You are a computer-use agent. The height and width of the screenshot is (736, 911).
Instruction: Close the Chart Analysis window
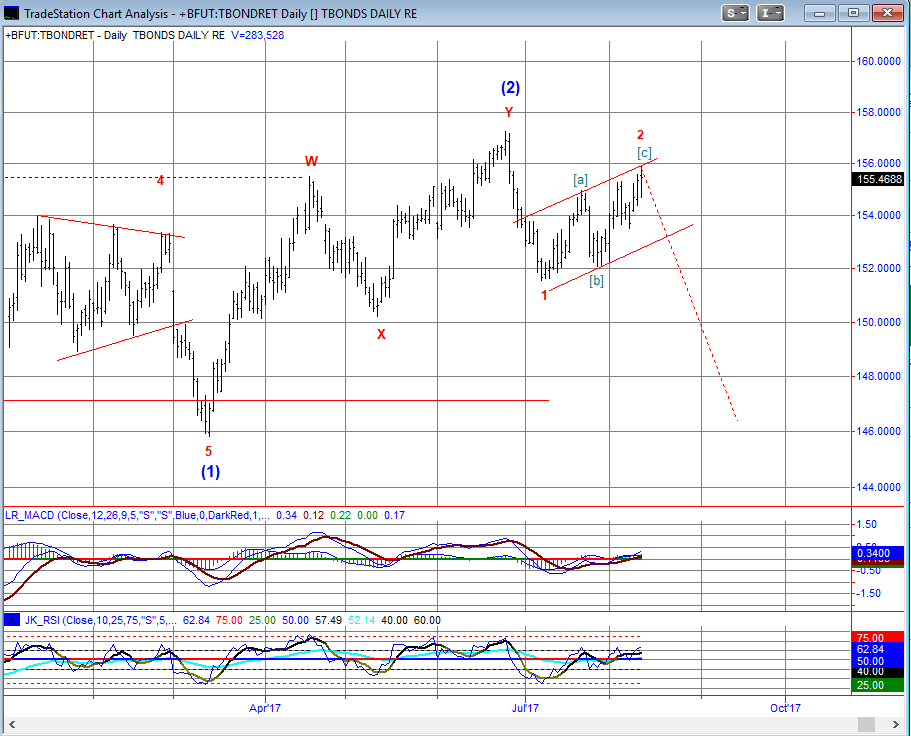tap(887, 13)
